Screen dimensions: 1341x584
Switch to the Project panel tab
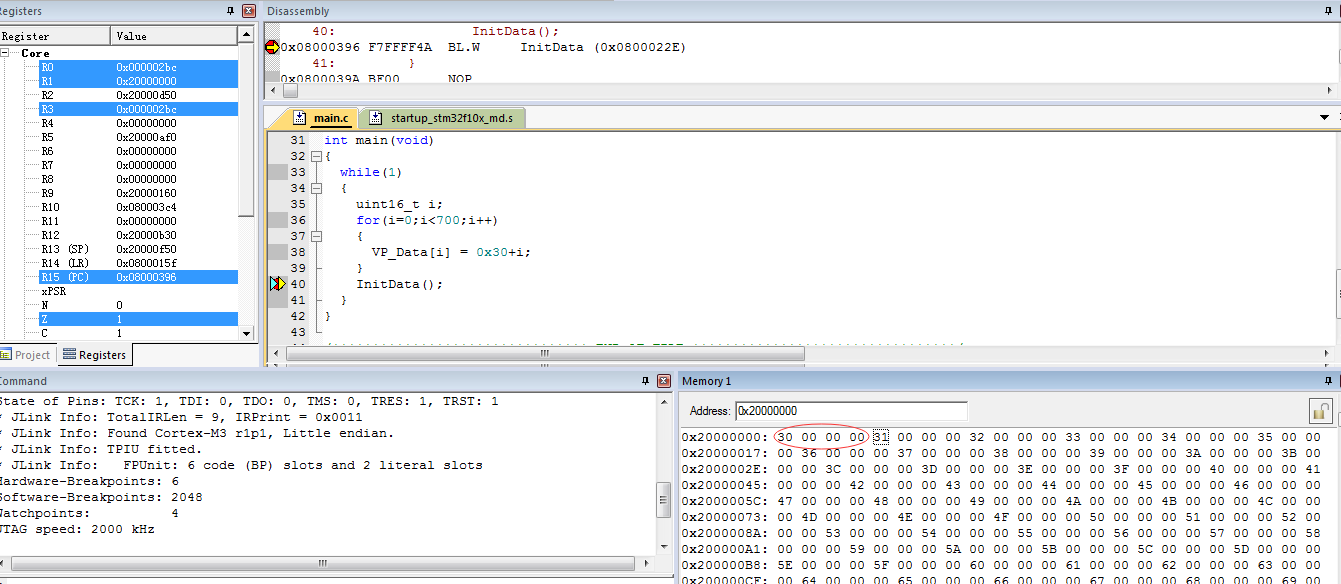click(x=26, y=355)
